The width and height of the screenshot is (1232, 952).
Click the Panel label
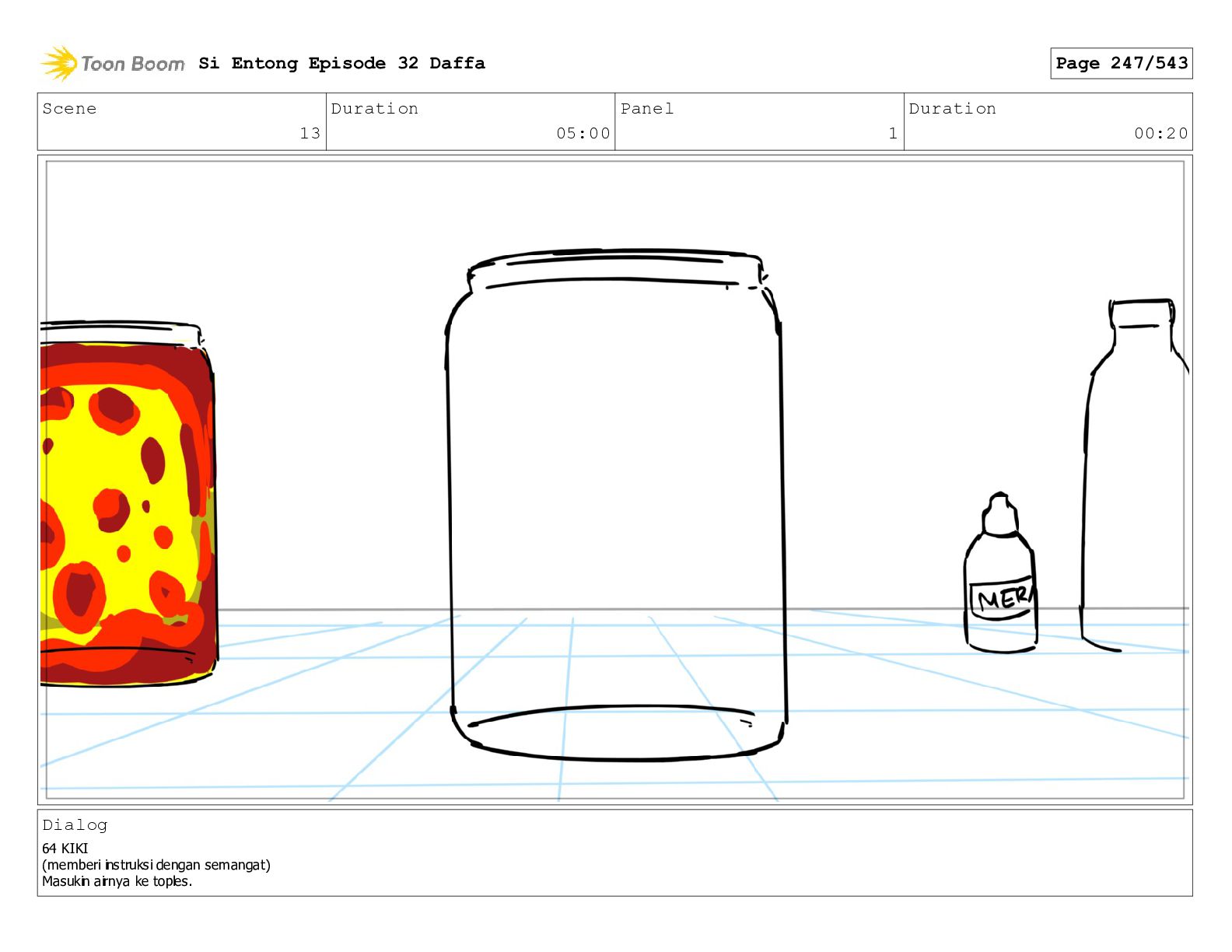click(x=647, y=109)
